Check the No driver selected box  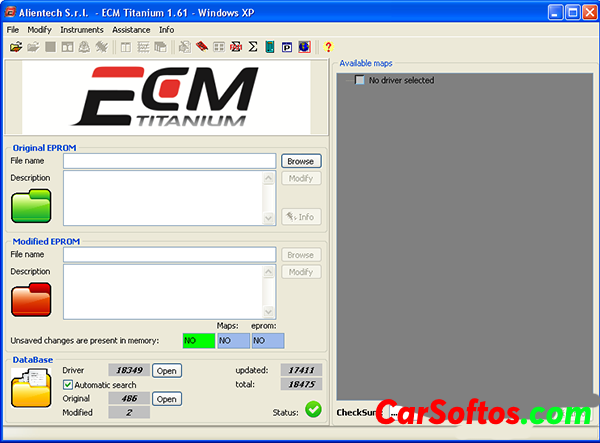pos(360,80)
